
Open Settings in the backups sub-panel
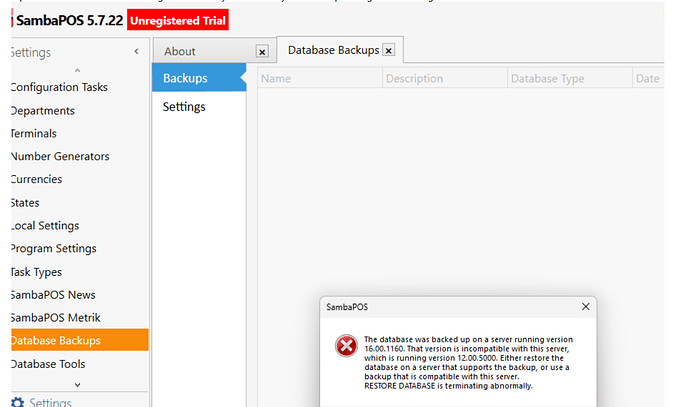point(184,107)
